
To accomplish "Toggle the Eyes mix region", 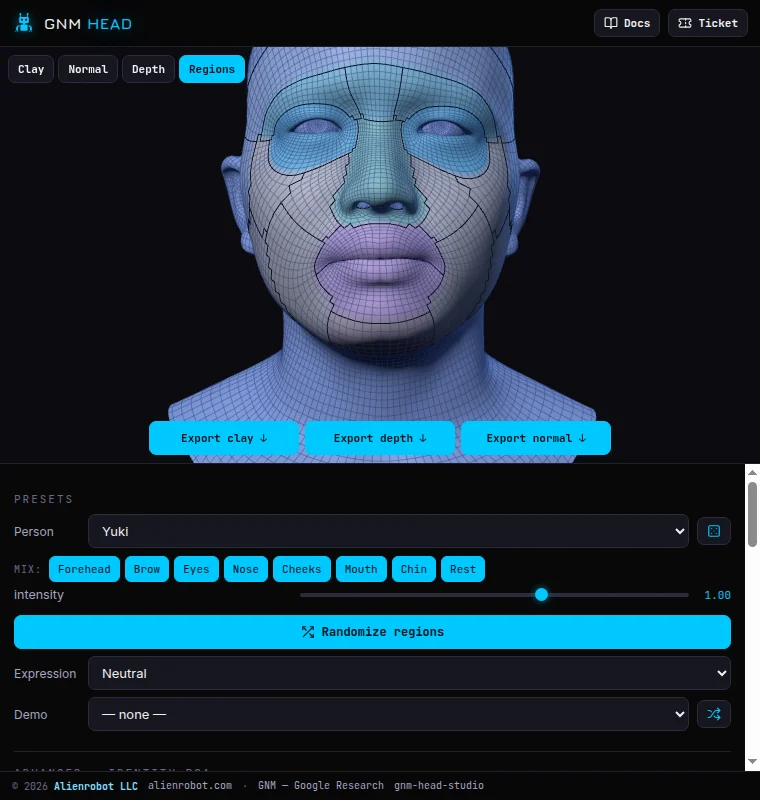I will tap(196, 569).
